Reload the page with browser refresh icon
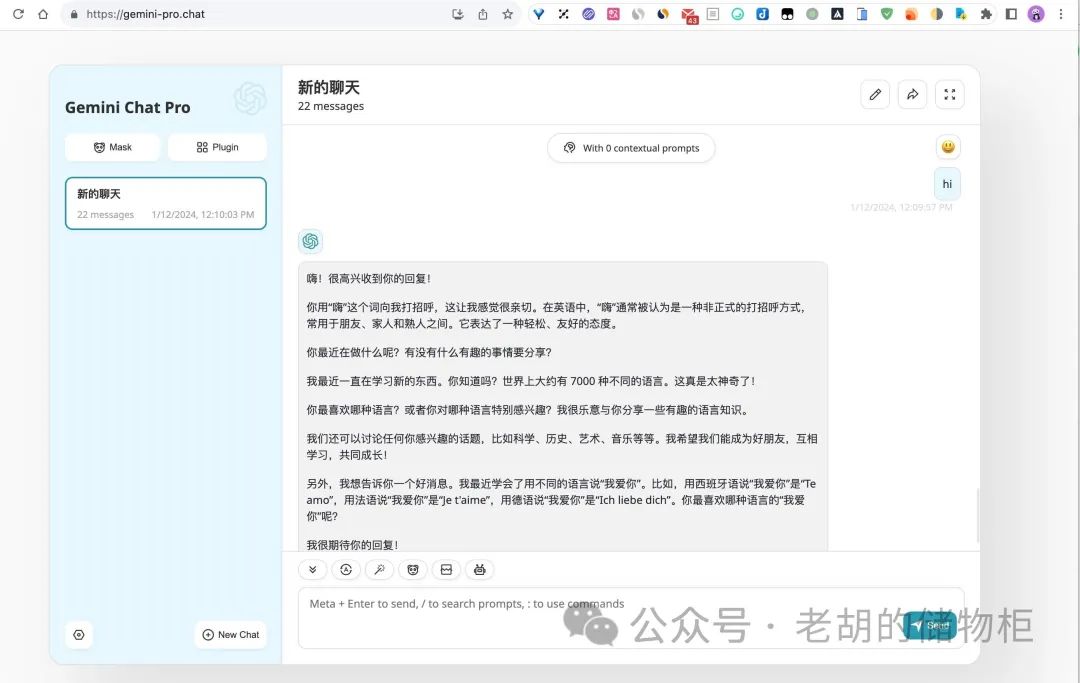Screen dimensions: 1080x683 [18, 14]
